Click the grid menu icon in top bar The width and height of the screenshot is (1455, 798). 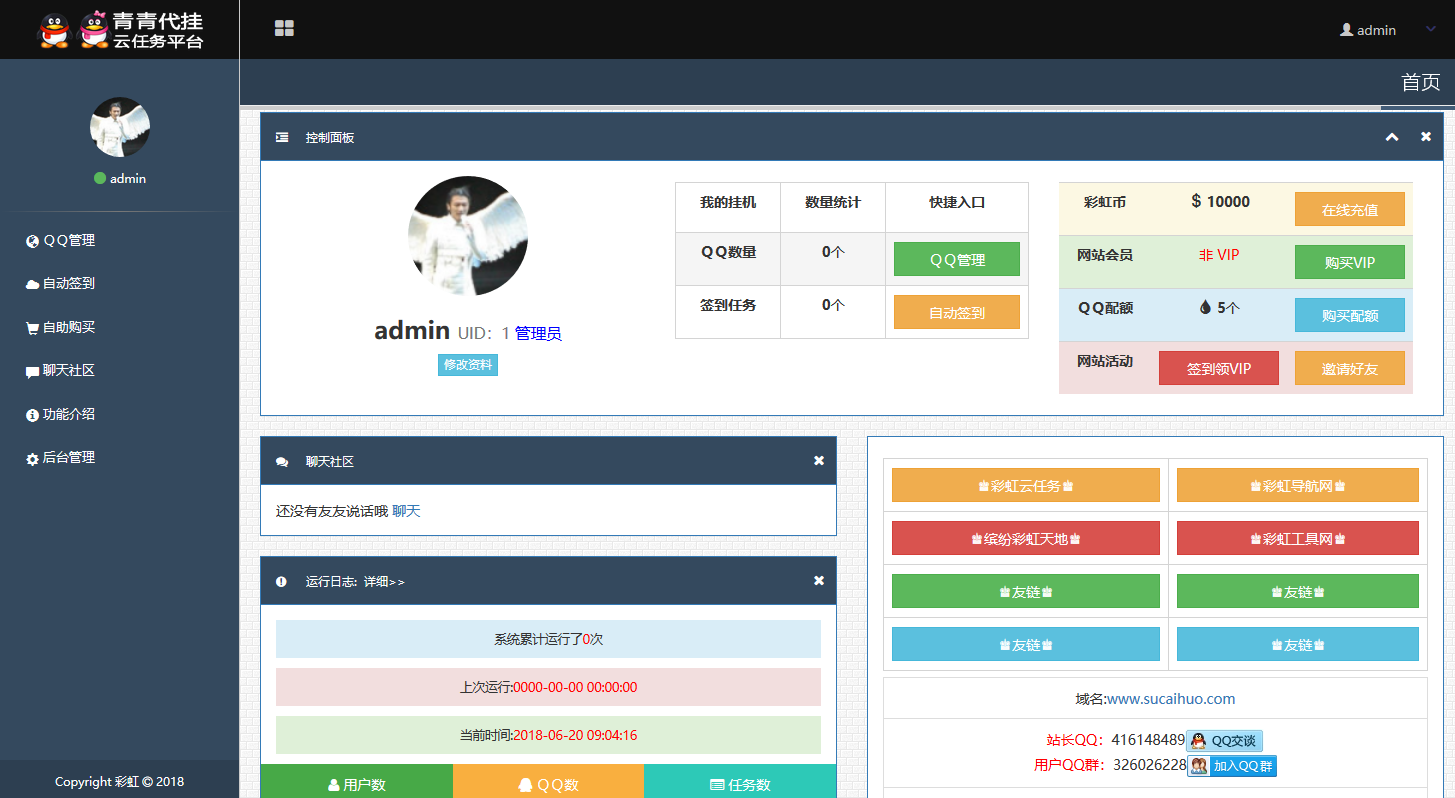(x=284, y=29)
